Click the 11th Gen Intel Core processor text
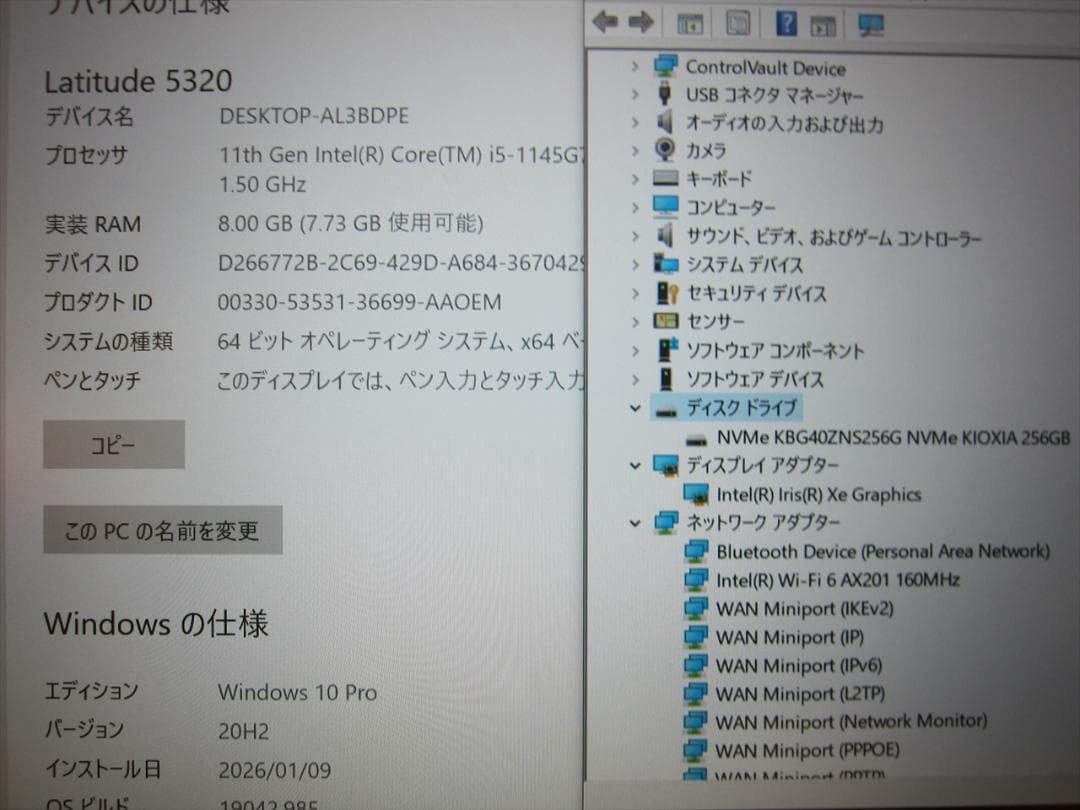 pos(401,155)
